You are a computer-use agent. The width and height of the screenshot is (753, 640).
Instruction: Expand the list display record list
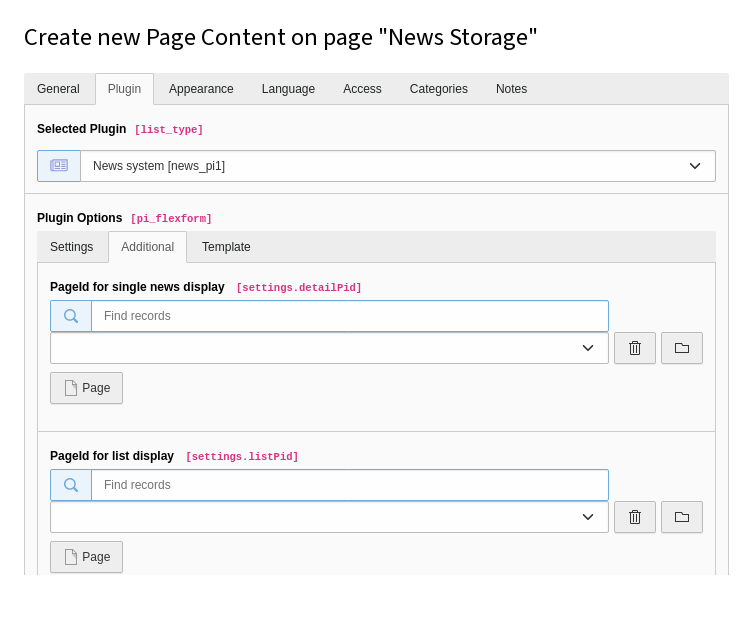coord(329,517)
